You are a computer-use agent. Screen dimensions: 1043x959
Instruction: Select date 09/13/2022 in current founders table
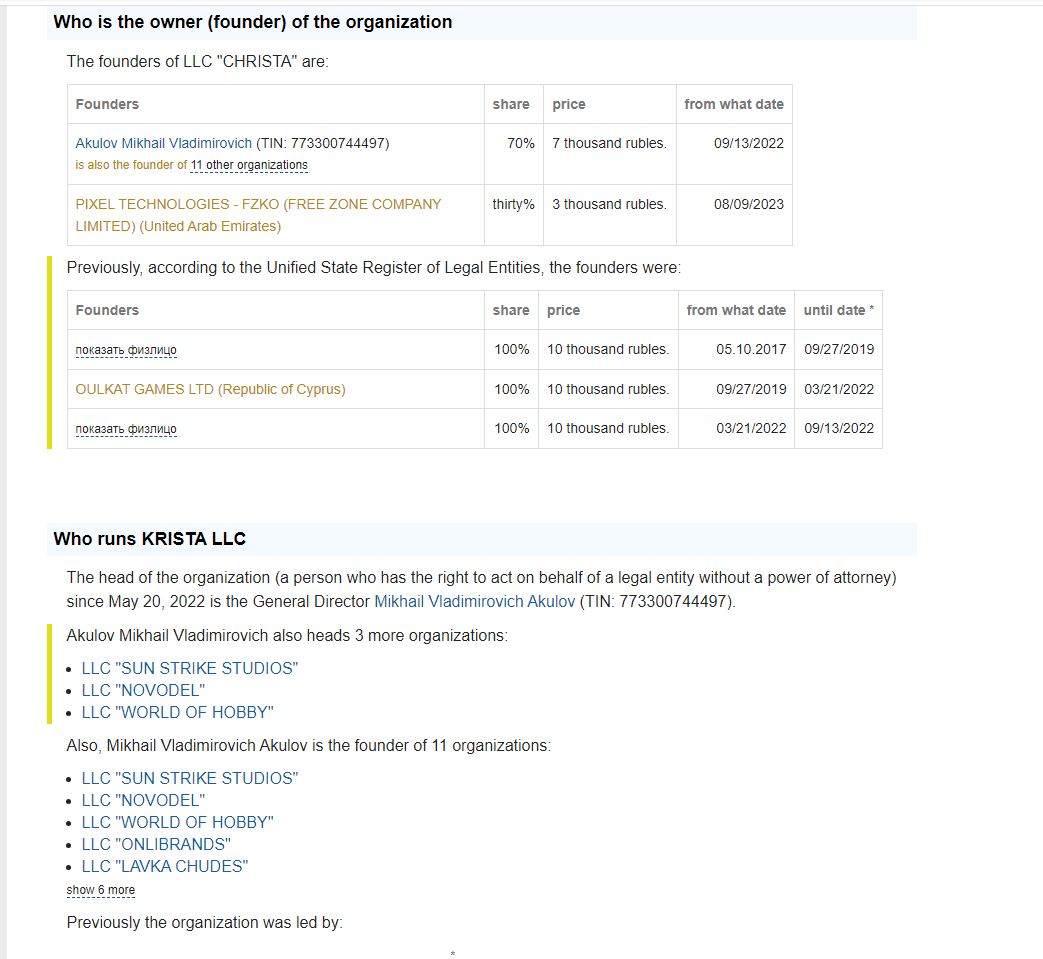point(734,154)
